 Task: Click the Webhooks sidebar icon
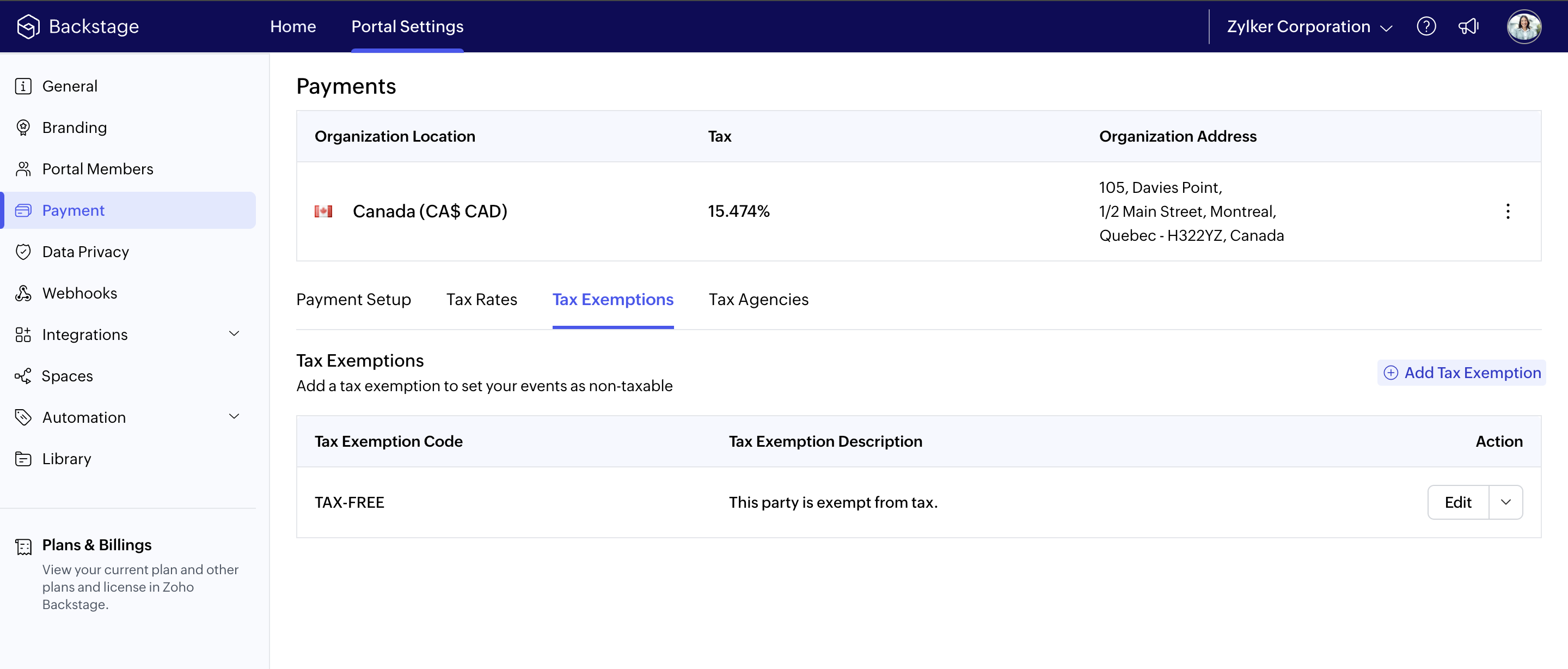(23, 293)
